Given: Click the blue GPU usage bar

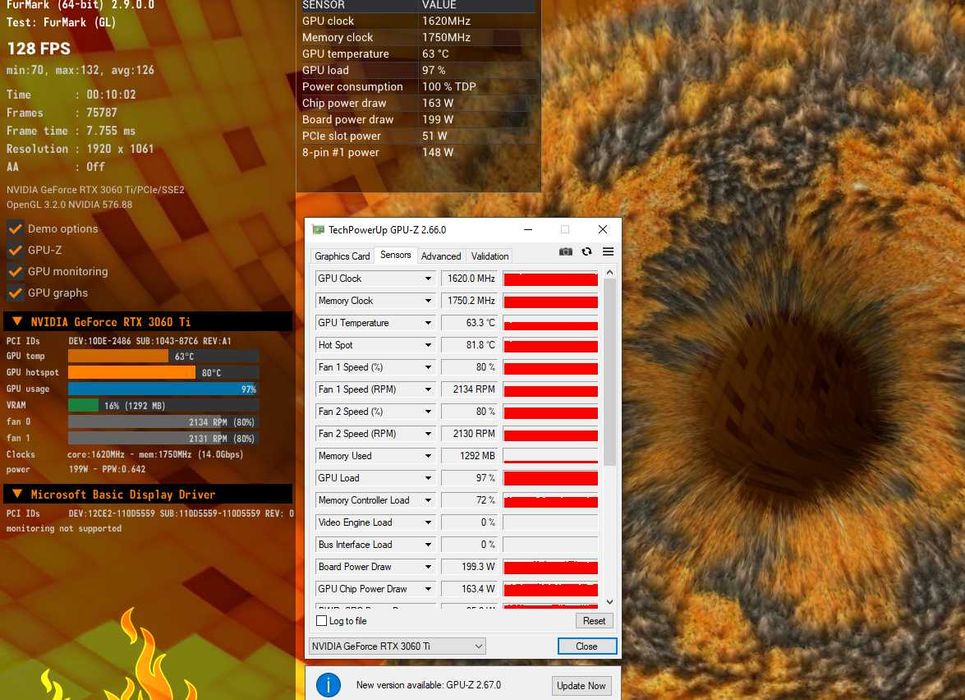Looking at the screenshot, I should click(x=162, y=388).
